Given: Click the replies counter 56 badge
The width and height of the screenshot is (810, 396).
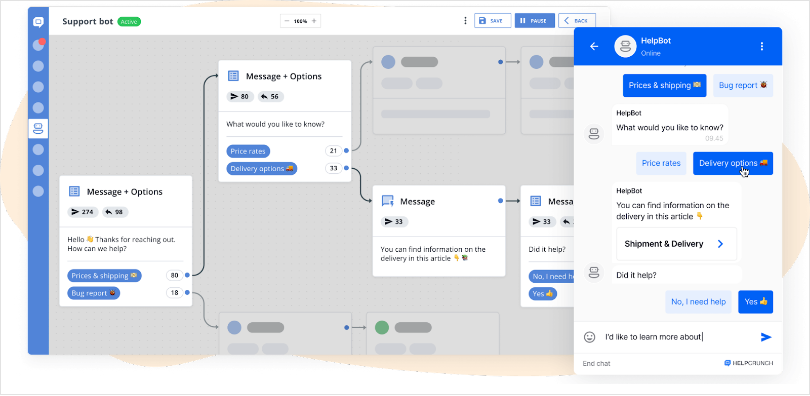Looking at the screenshot, I should (271, 97).
